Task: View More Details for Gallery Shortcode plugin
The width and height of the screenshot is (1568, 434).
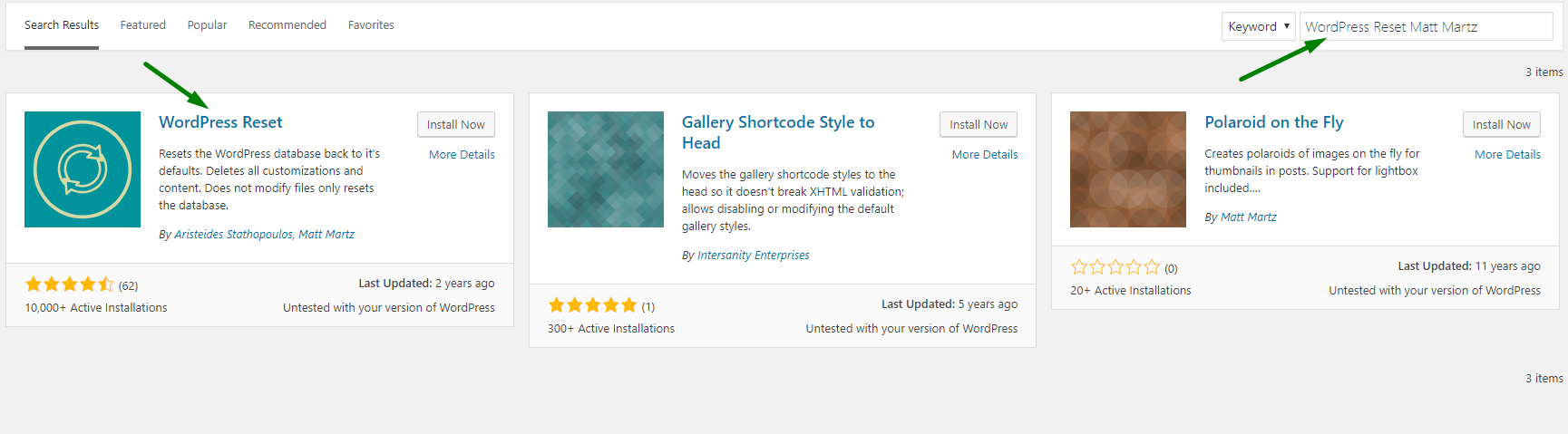Action: [x=985, y=155]
